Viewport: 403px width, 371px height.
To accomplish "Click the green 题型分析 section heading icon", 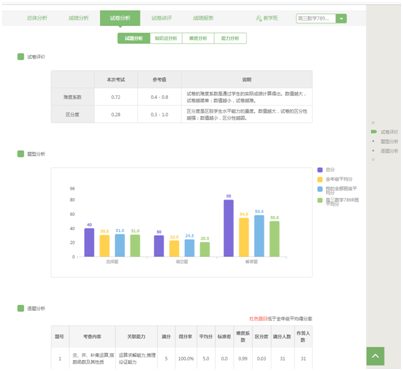I will (21, 154).
